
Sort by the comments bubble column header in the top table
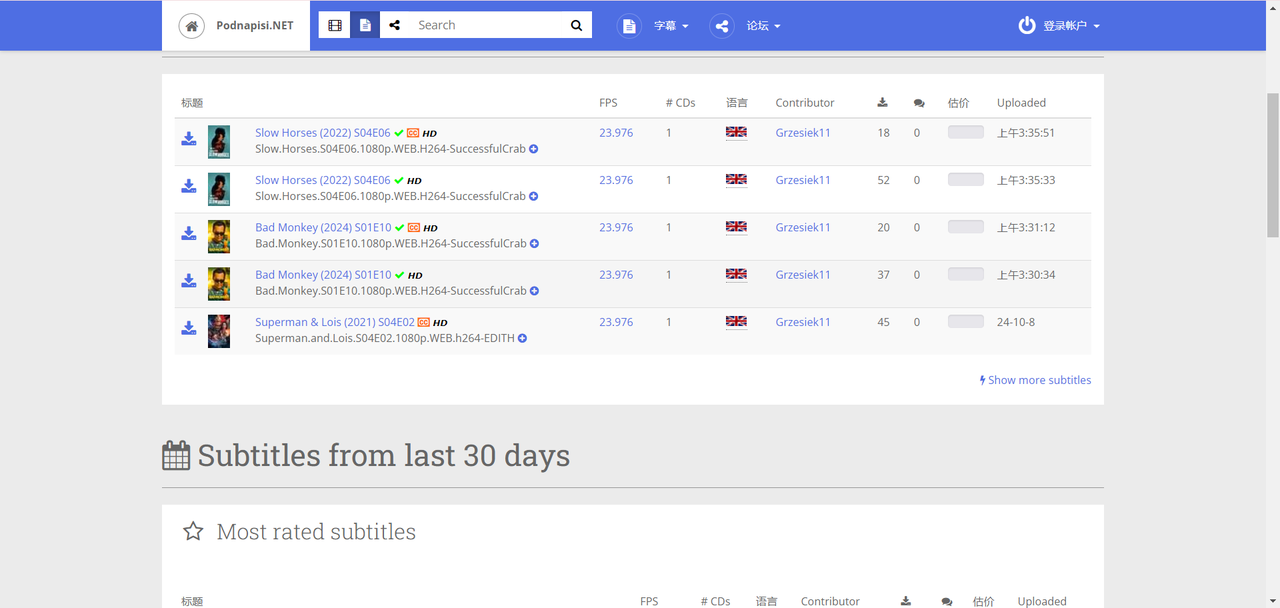click(919, 103)
